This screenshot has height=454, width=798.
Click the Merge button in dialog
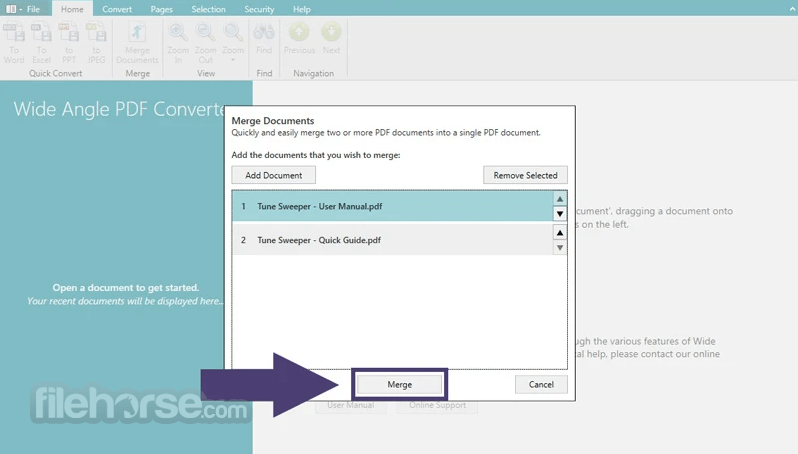pos(400,384)
